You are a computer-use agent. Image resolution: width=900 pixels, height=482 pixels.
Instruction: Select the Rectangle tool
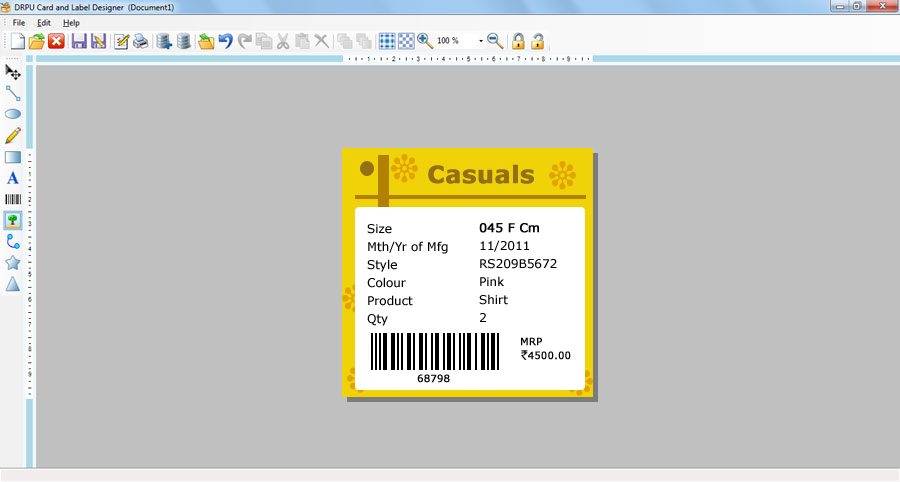click(x=13, y=157)
